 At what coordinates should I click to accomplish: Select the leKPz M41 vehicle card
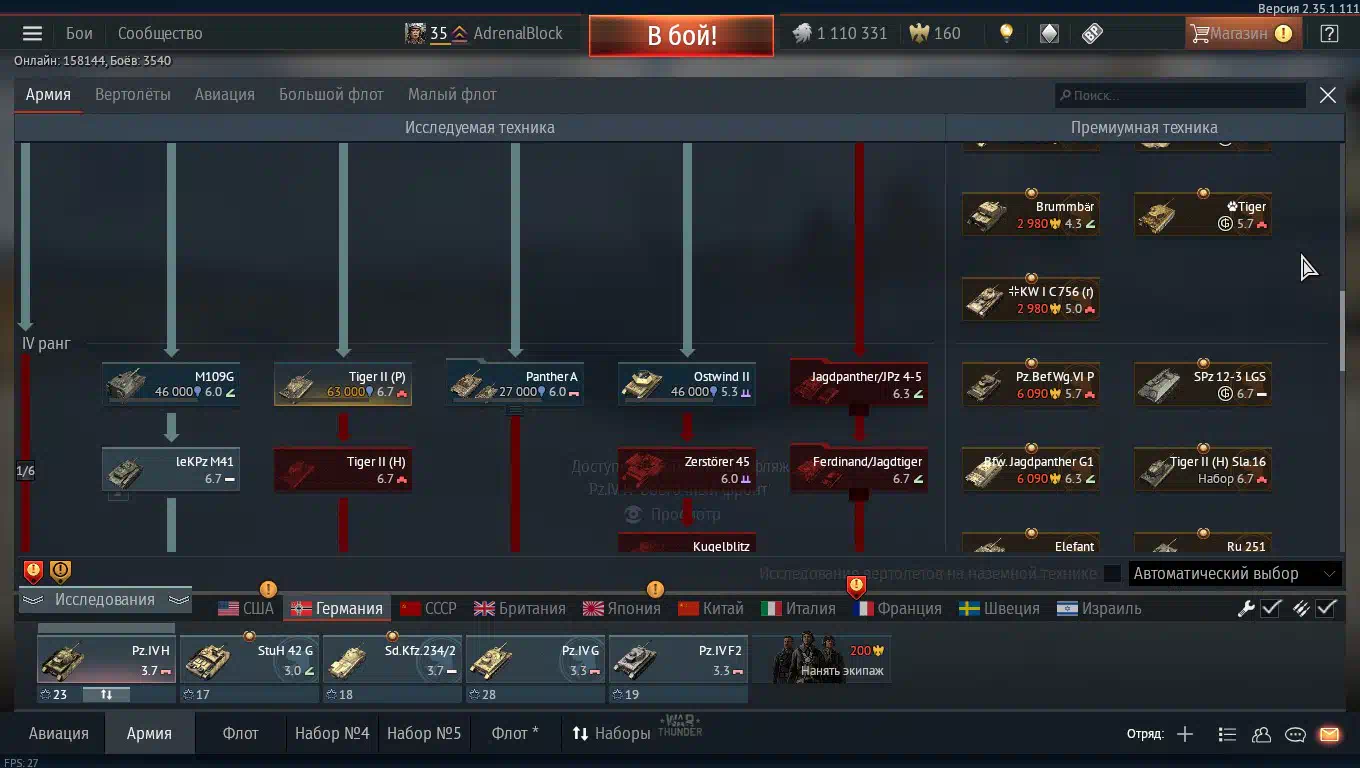pyautogui.click(x=171, y=469)
